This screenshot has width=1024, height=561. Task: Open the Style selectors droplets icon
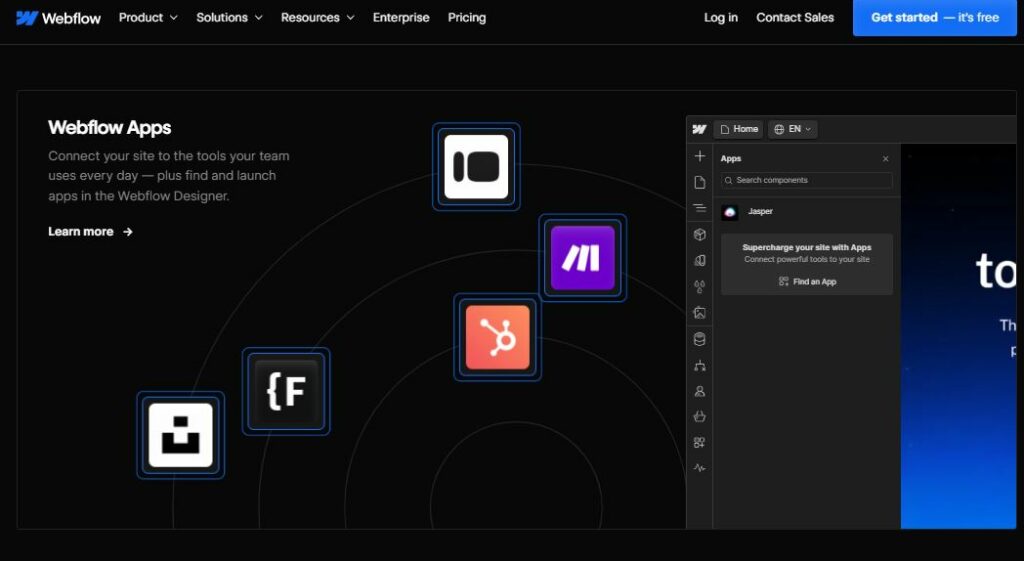click(x=699, y=286)
